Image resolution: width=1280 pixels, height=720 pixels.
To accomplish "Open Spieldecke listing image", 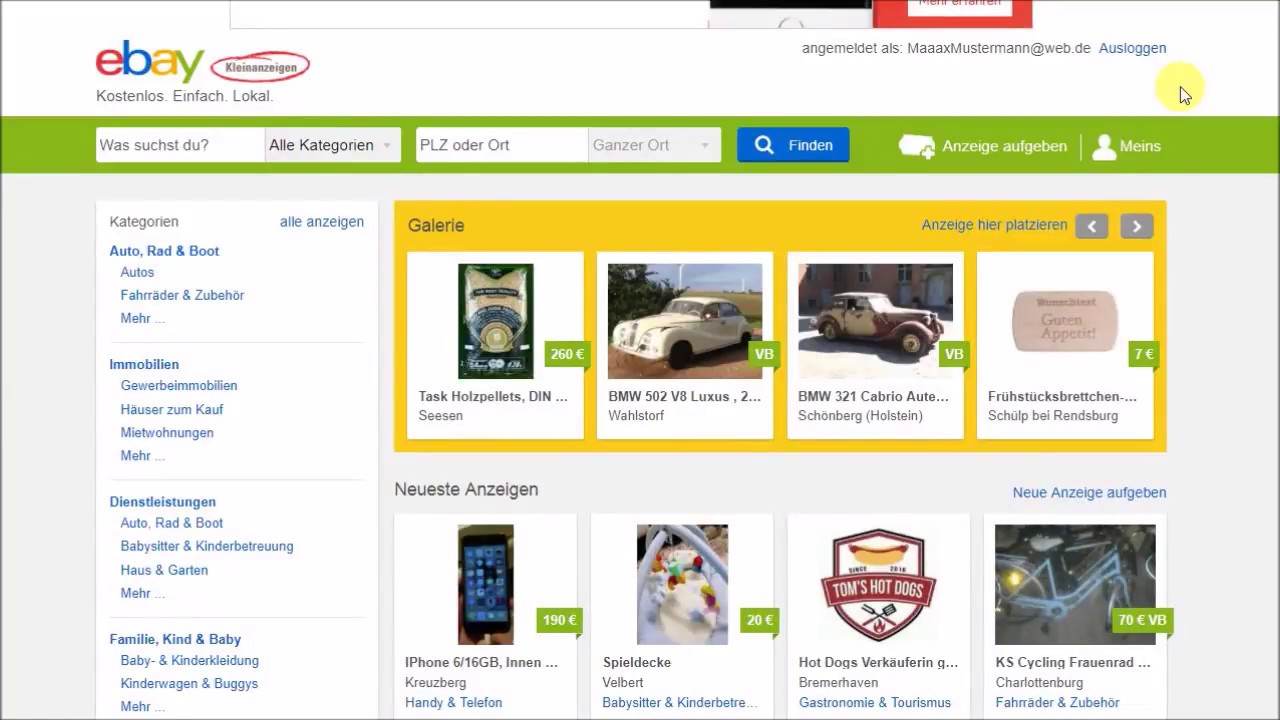I will click(682, 584).
